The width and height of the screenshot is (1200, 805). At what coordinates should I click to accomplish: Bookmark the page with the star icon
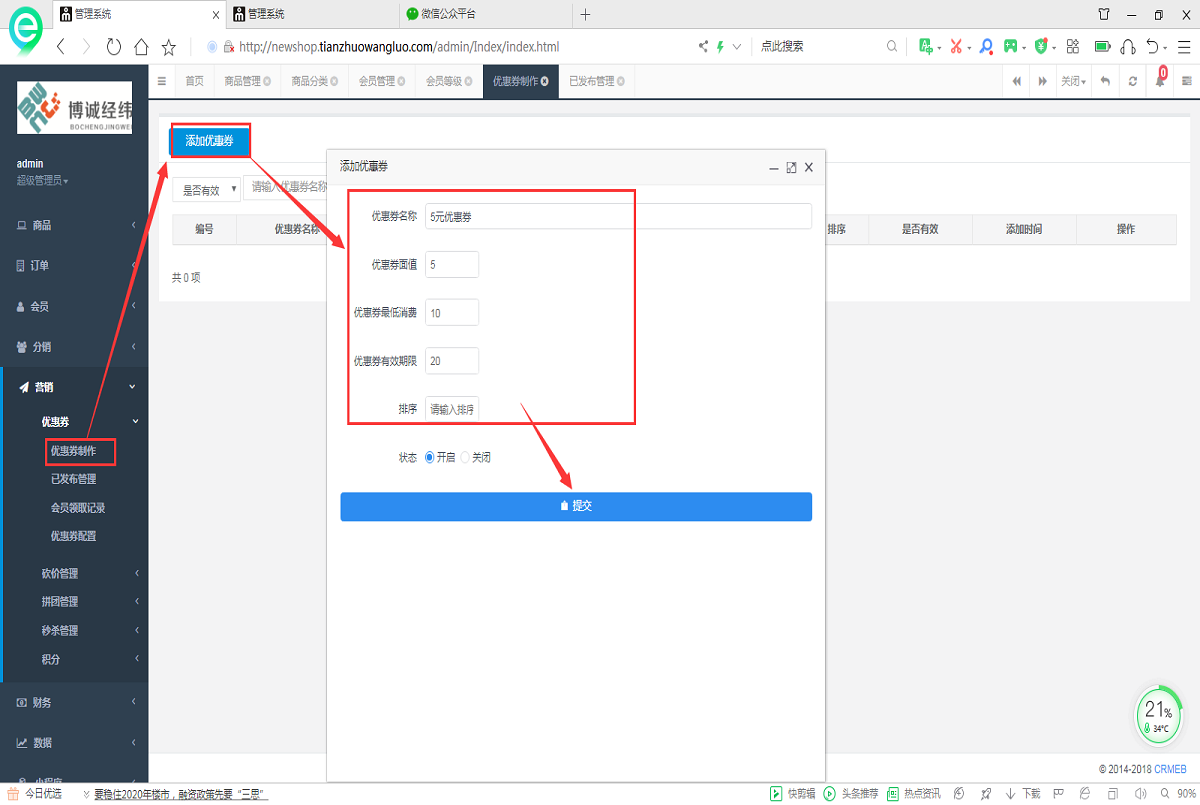click(x=169, y=47)
